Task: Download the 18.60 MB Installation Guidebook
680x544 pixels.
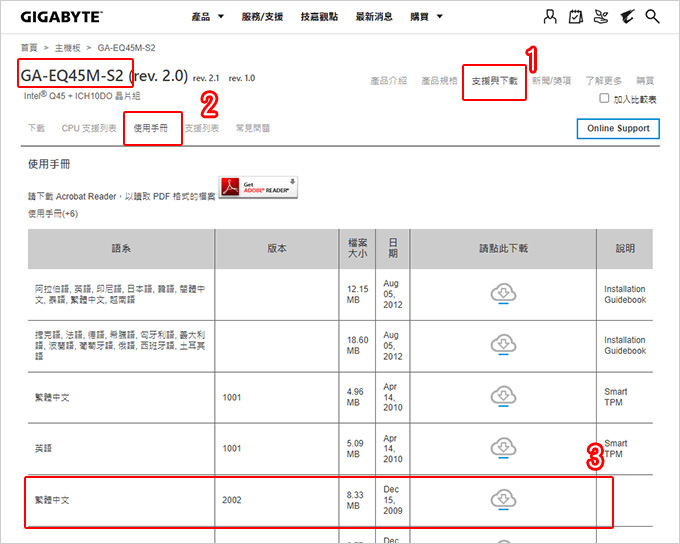Action: (x=503, y=345)
